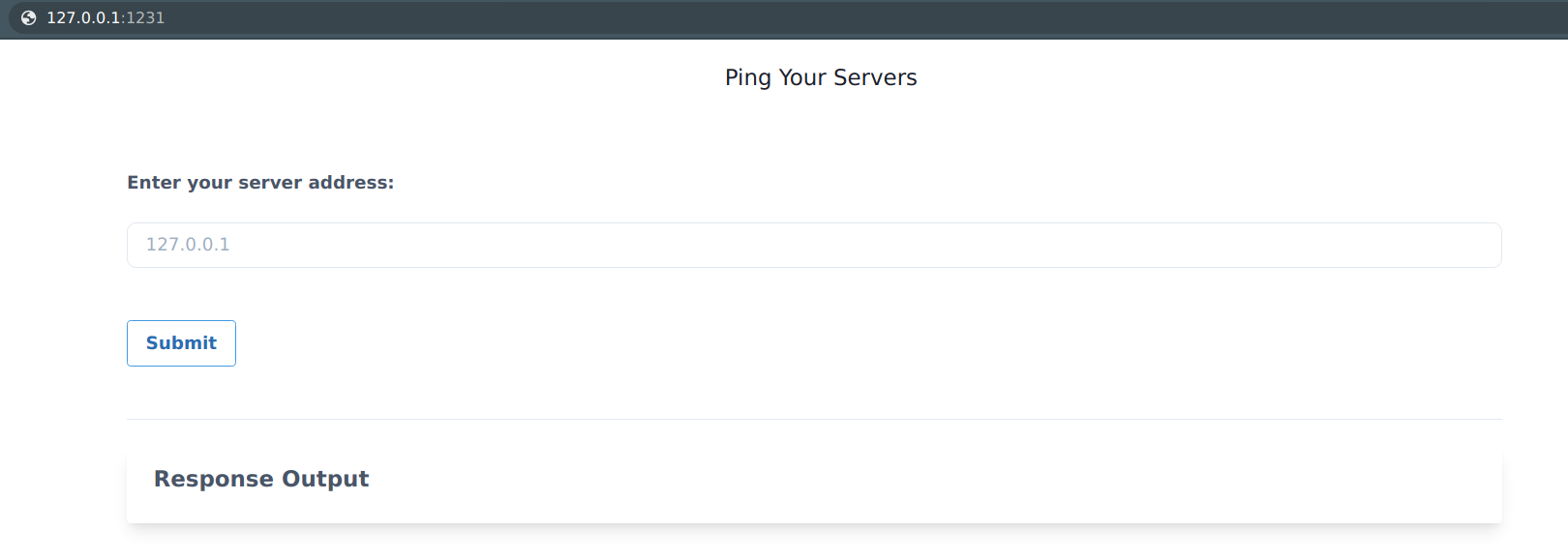Image resolution: width=1568 pixels, height=559 pixels.
Task: Click the 'Enter your server address:' label
Action: pos(260,183)
